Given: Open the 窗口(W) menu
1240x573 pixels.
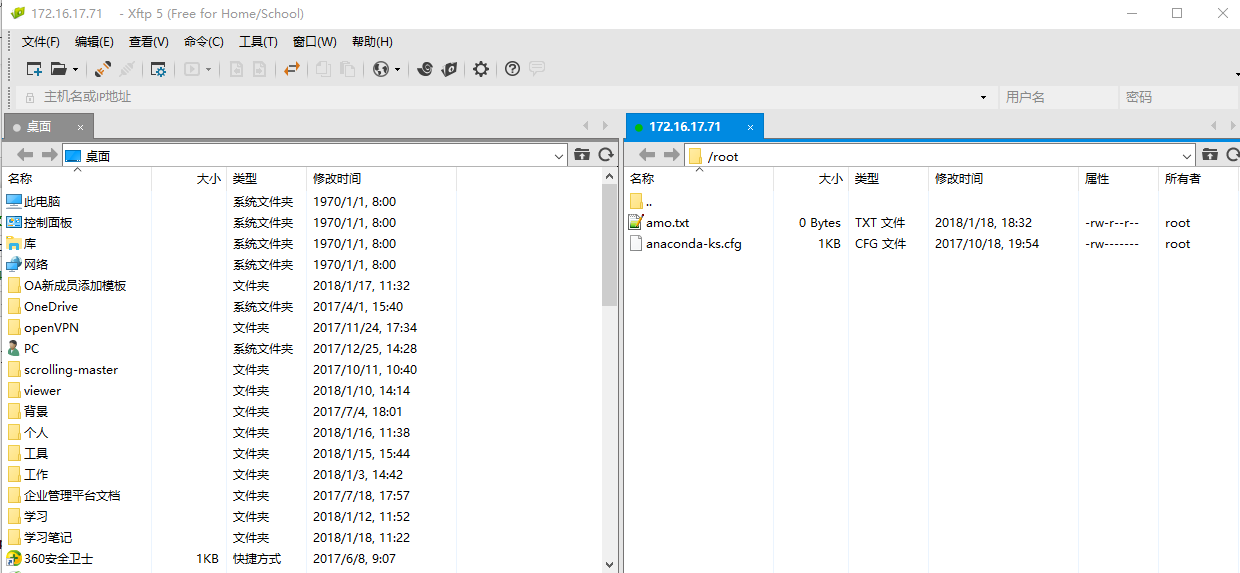Looking at the screenshot, I should point(314,41).
